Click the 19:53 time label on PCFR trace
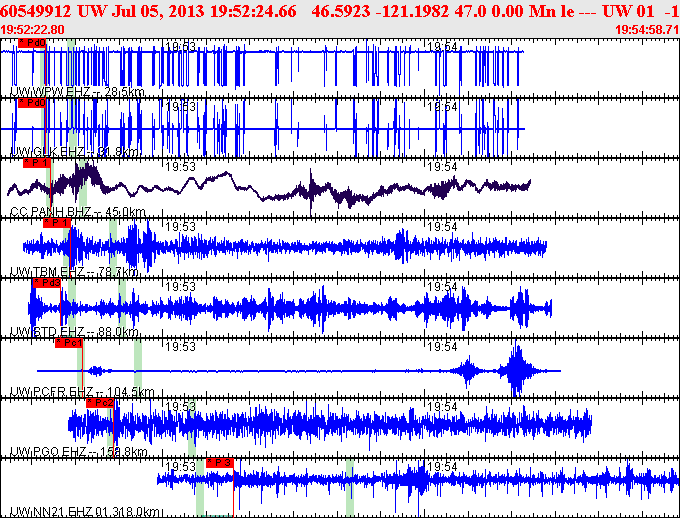Screen dimensions: 680x518 [181, 347]
